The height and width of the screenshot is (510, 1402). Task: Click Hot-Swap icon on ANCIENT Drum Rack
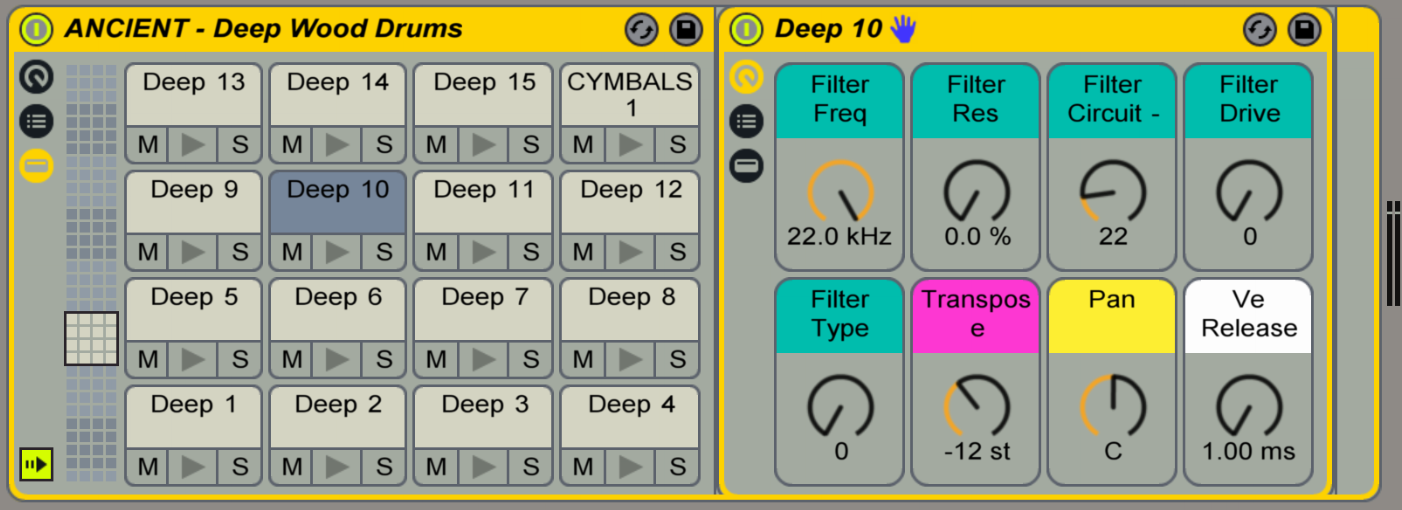pyautogui.click(x=641, y=30)
